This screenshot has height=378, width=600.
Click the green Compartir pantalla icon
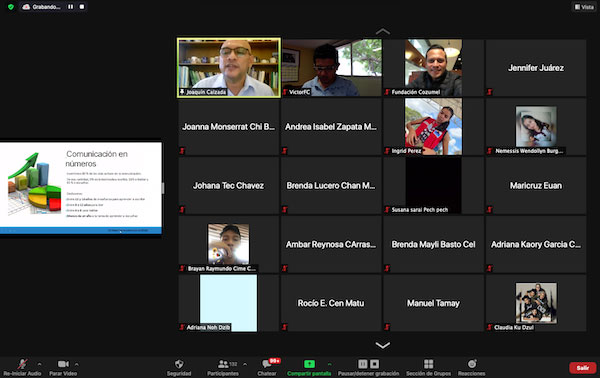coord(309,364)
